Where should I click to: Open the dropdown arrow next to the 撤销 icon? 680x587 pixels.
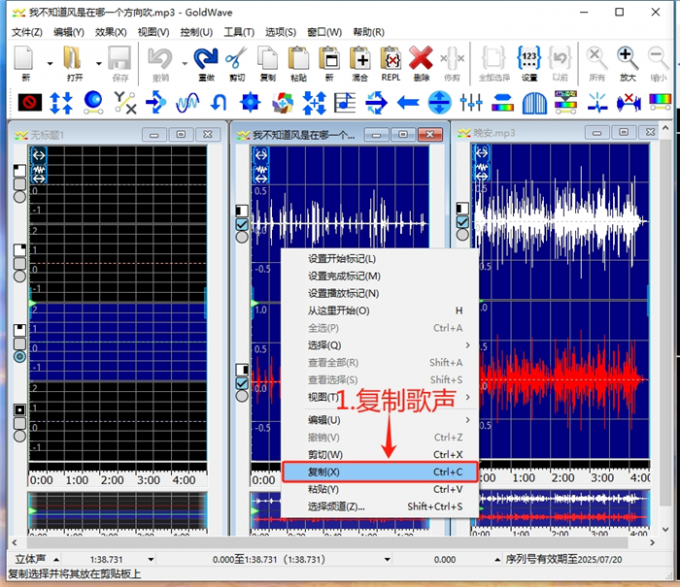[x=184, y=63]
